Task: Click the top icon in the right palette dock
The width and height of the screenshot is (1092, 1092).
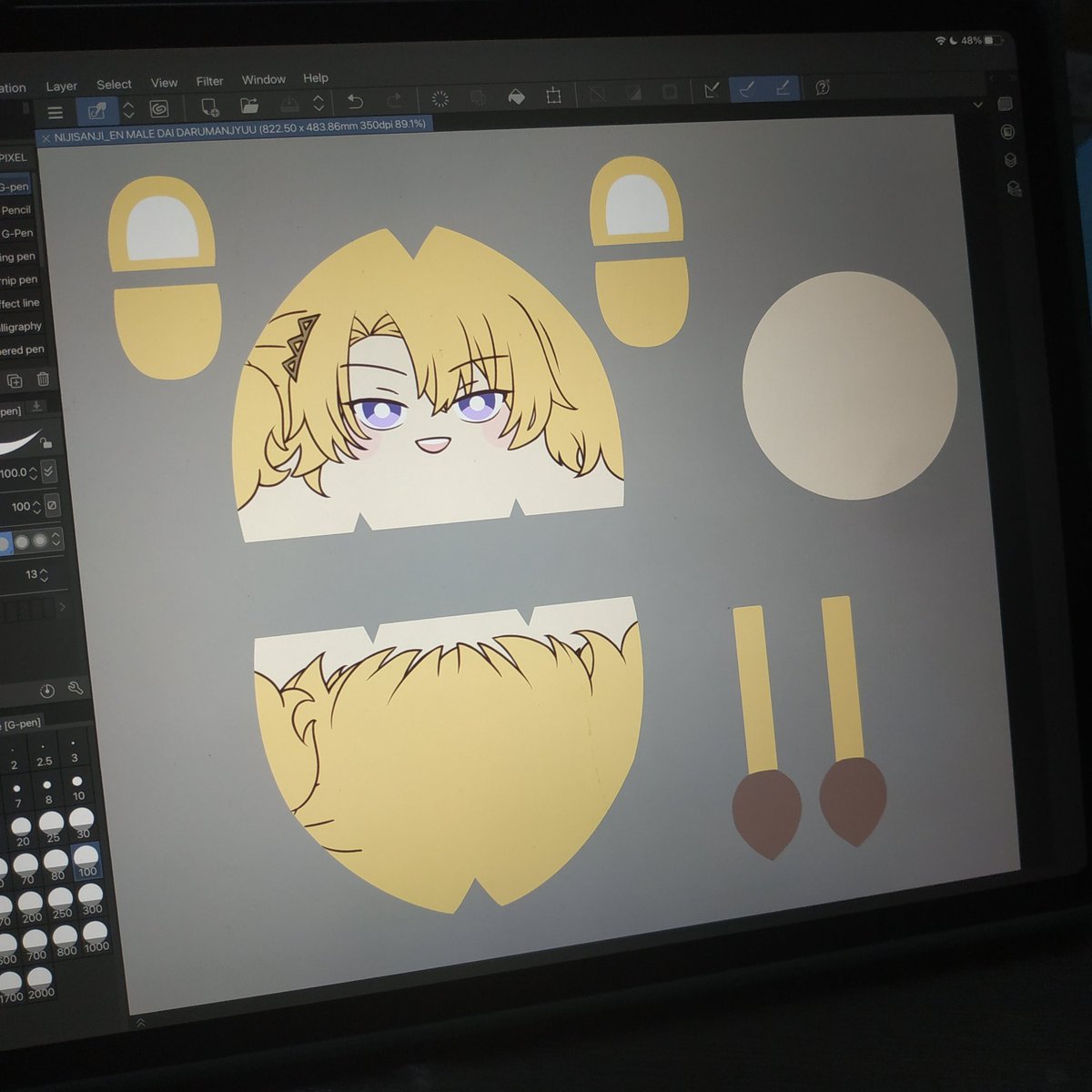Action: point(1006,104)
